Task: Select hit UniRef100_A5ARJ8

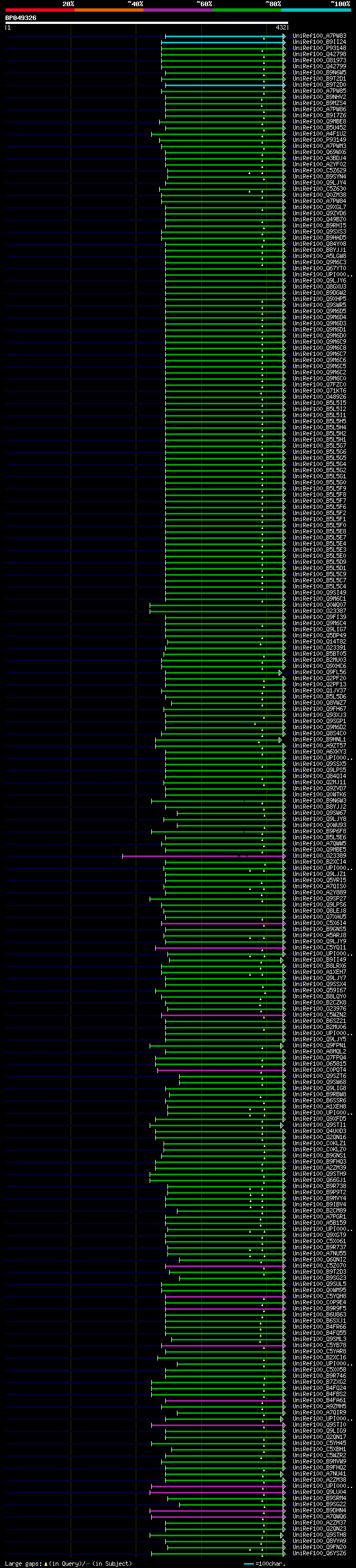Action: tap(319, 935)
